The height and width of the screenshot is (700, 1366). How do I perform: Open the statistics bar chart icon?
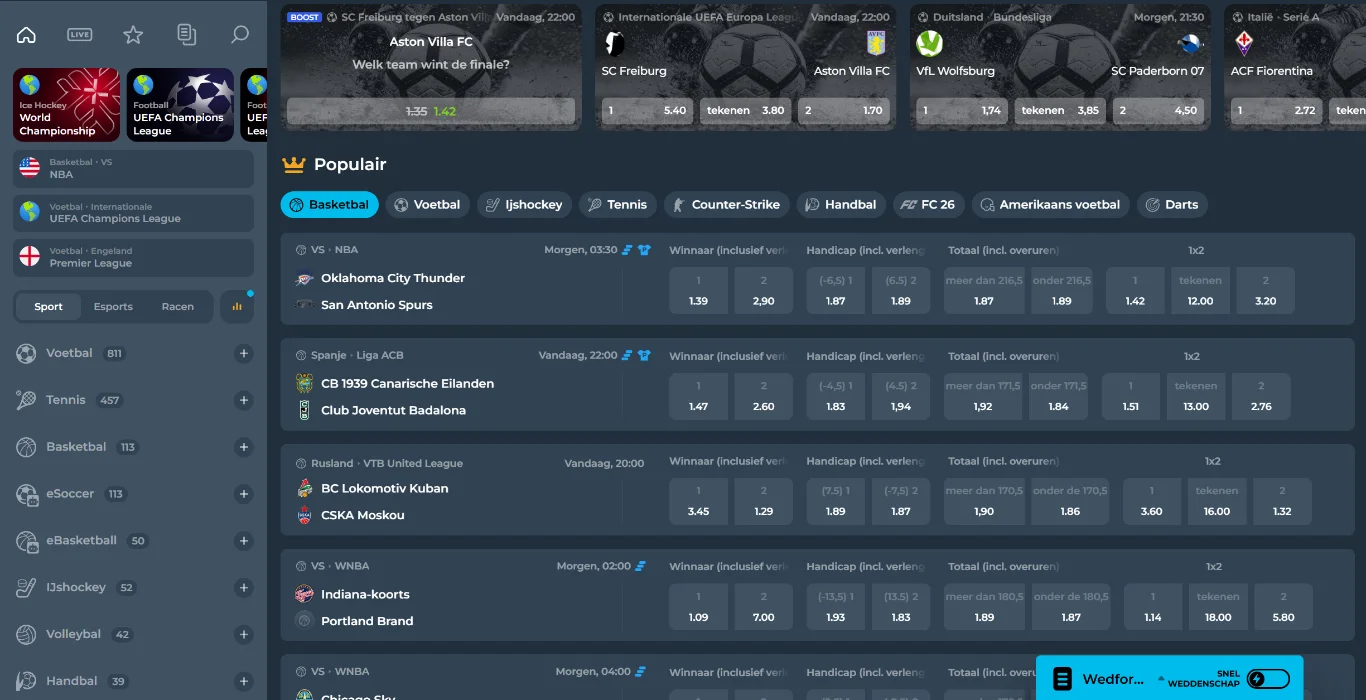coord(237,306)
